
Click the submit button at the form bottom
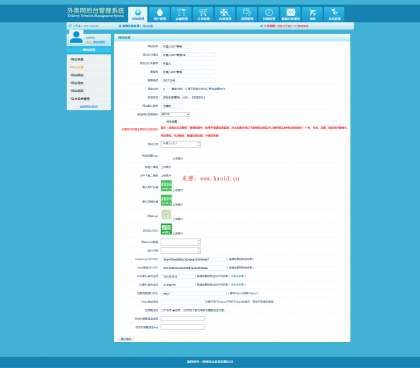coord(126,339)
